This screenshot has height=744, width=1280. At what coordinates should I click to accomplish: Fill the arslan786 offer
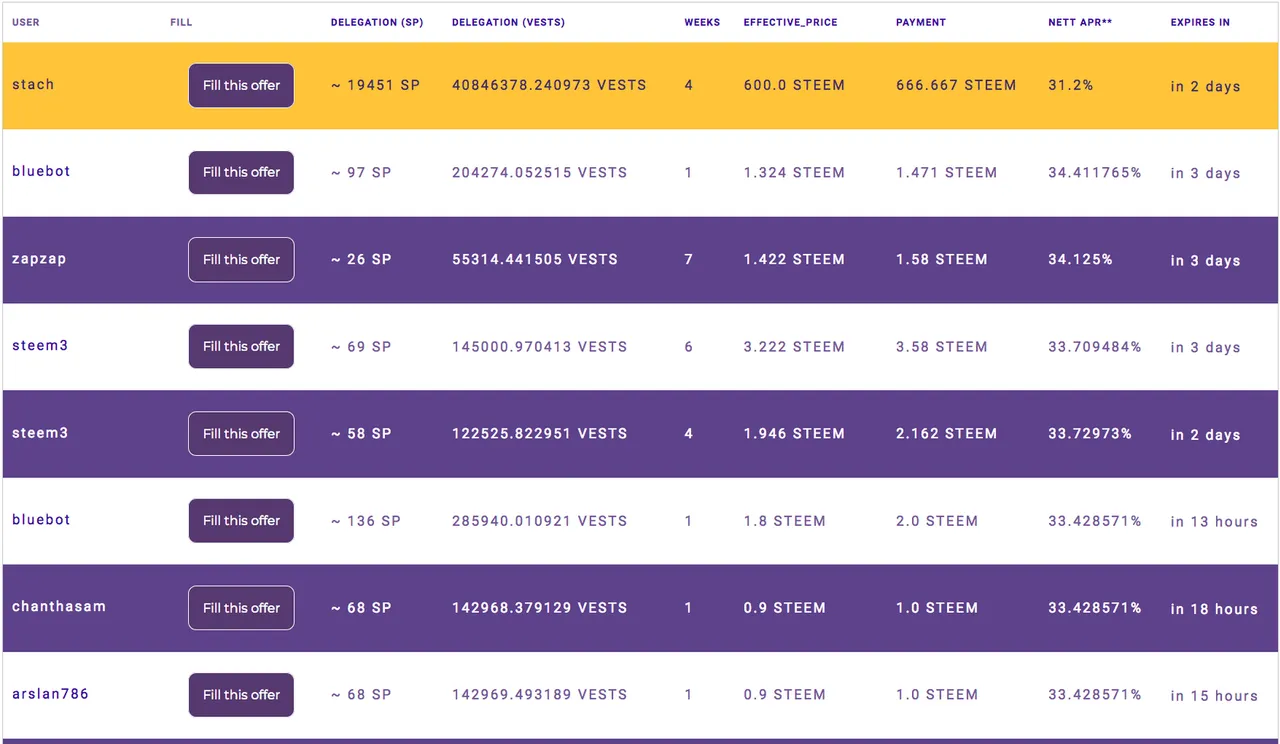(x=241, y=695)
